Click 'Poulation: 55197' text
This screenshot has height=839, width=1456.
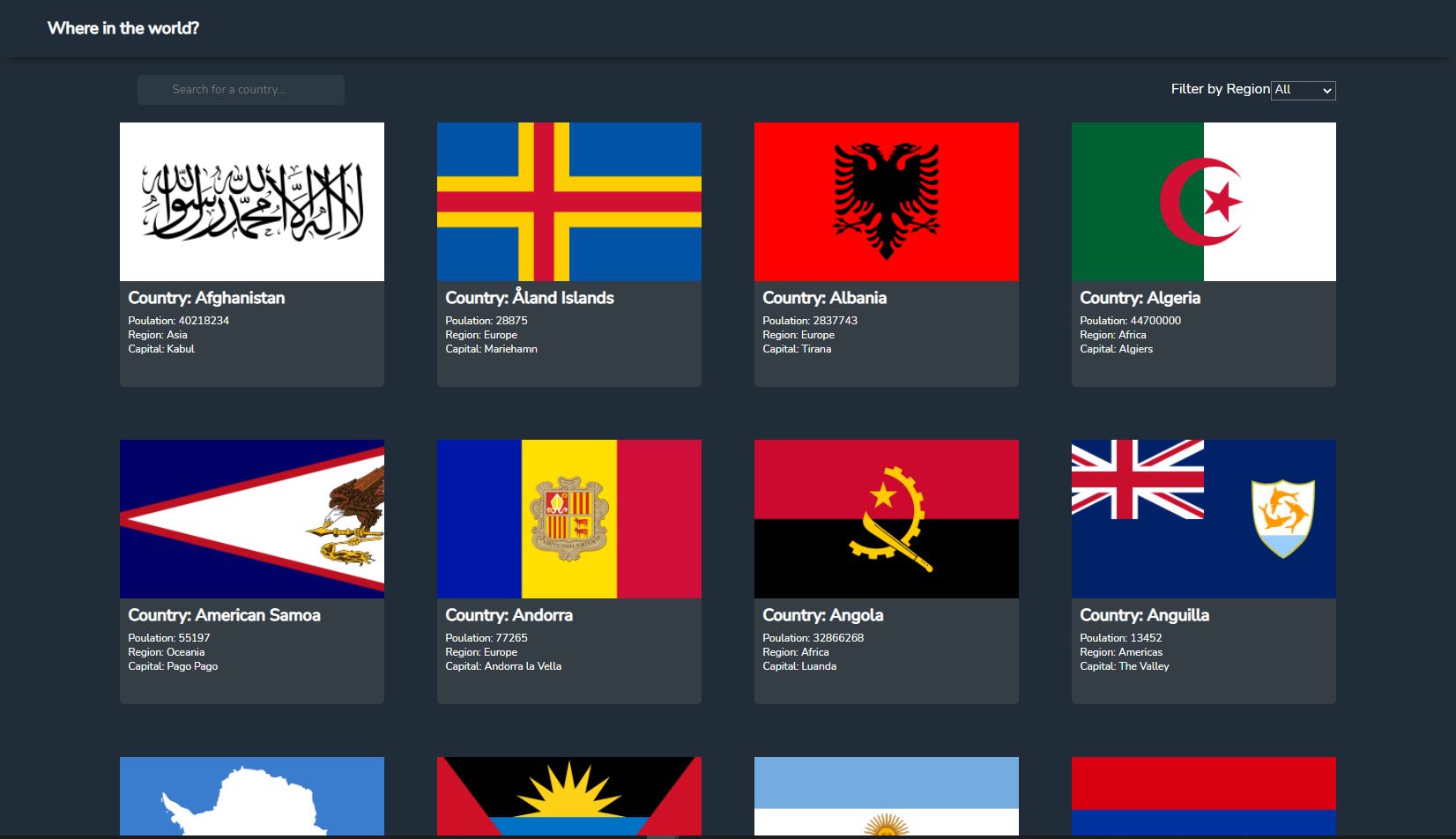[x=169, y=638]
